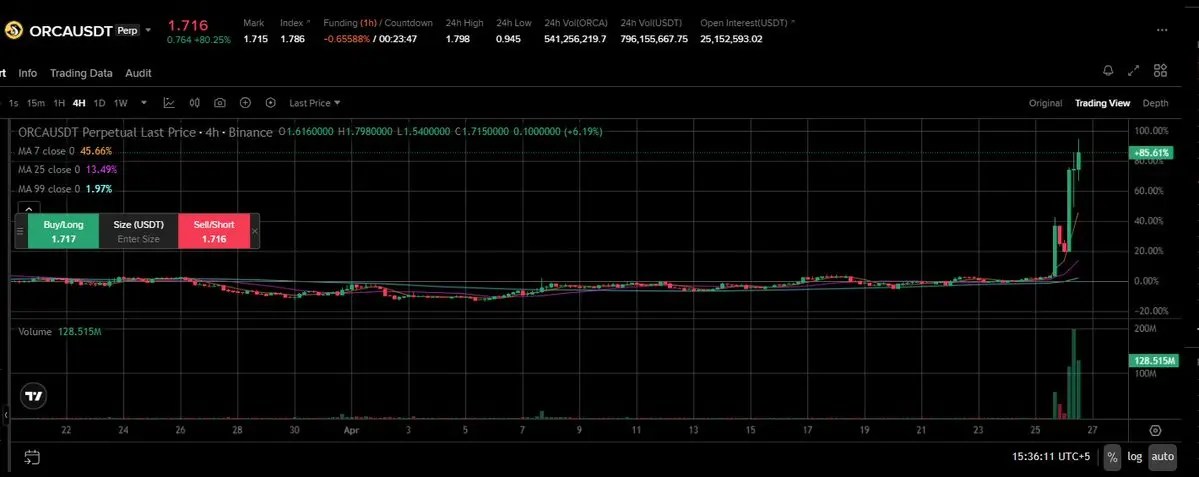Open the Trading Data tab
The width and height of the screenshot is (1199, 477).
pyautogui.click(x=81, y=73)
